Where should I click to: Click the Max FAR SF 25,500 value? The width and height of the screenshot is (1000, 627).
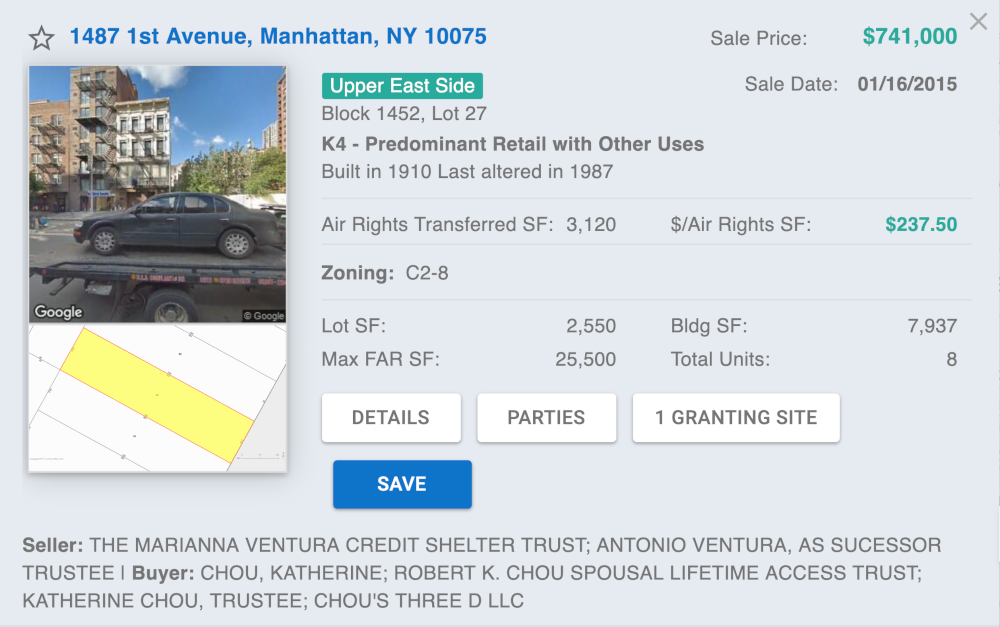click(585, 359)
